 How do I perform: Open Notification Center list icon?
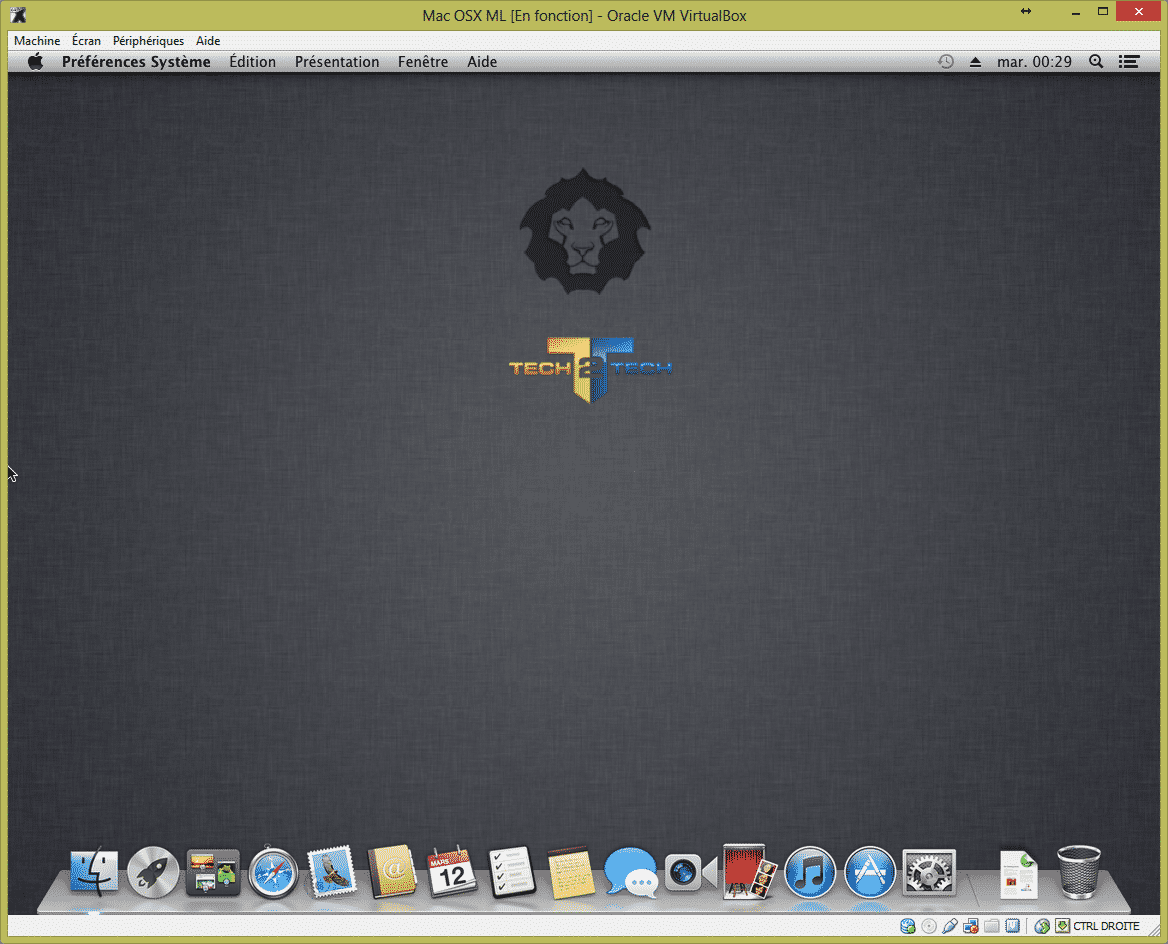(x=1129, y=62)
